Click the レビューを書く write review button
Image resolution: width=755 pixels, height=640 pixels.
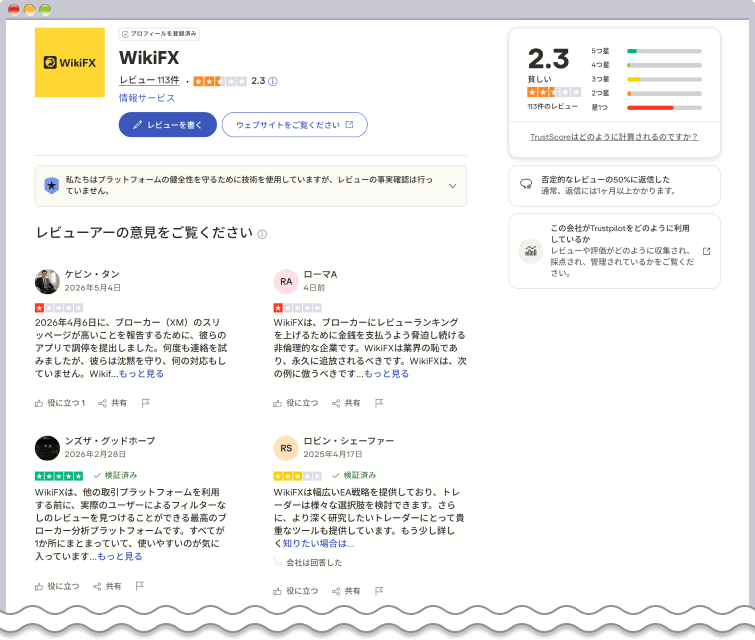[168, 125]
